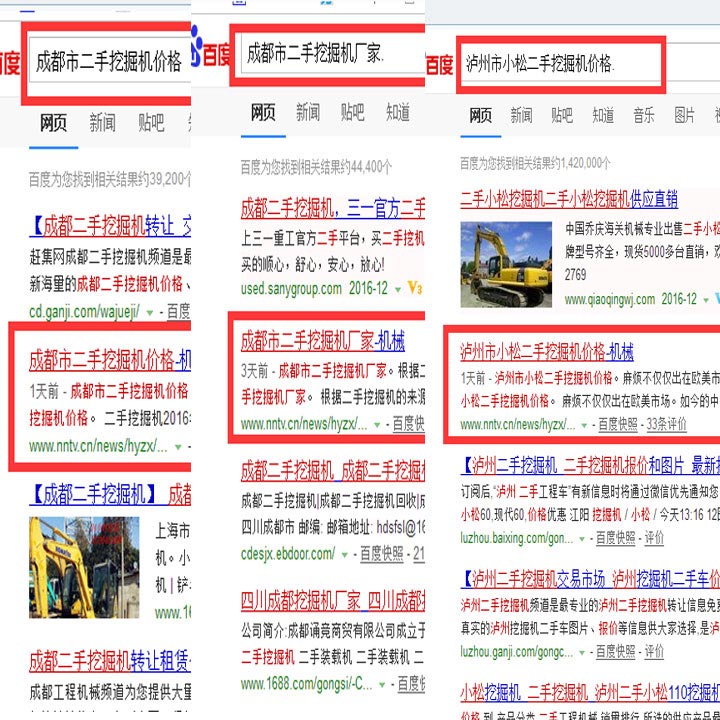Open the 贴吧 tab under 成都市二手挖掘机厂家 search
The image size is (720, 720).
coord(352,112)
